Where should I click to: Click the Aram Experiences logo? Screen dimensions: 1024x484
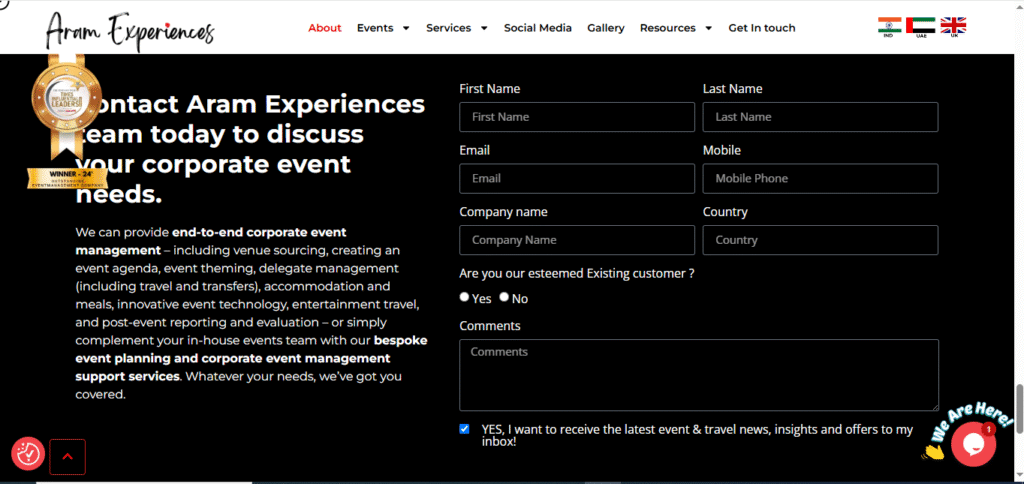(x=129, y=28)
